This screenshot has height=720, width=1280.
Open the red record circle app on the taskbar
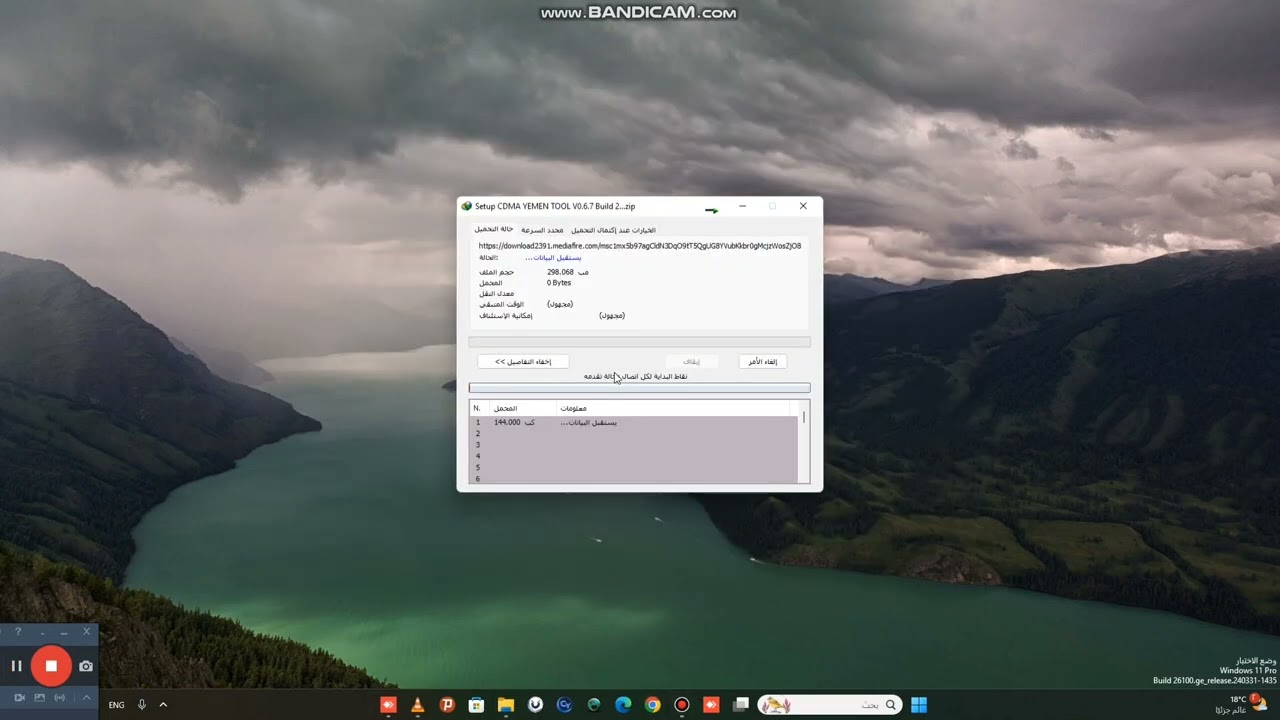tap(682, 705)
